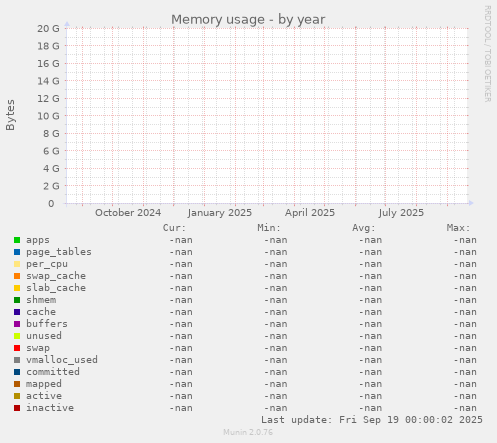The width and height of the screenshot is (497, 443).
Task: Click the Cur value in apps row
Action: pyautogui.click(x=181, y=240)
